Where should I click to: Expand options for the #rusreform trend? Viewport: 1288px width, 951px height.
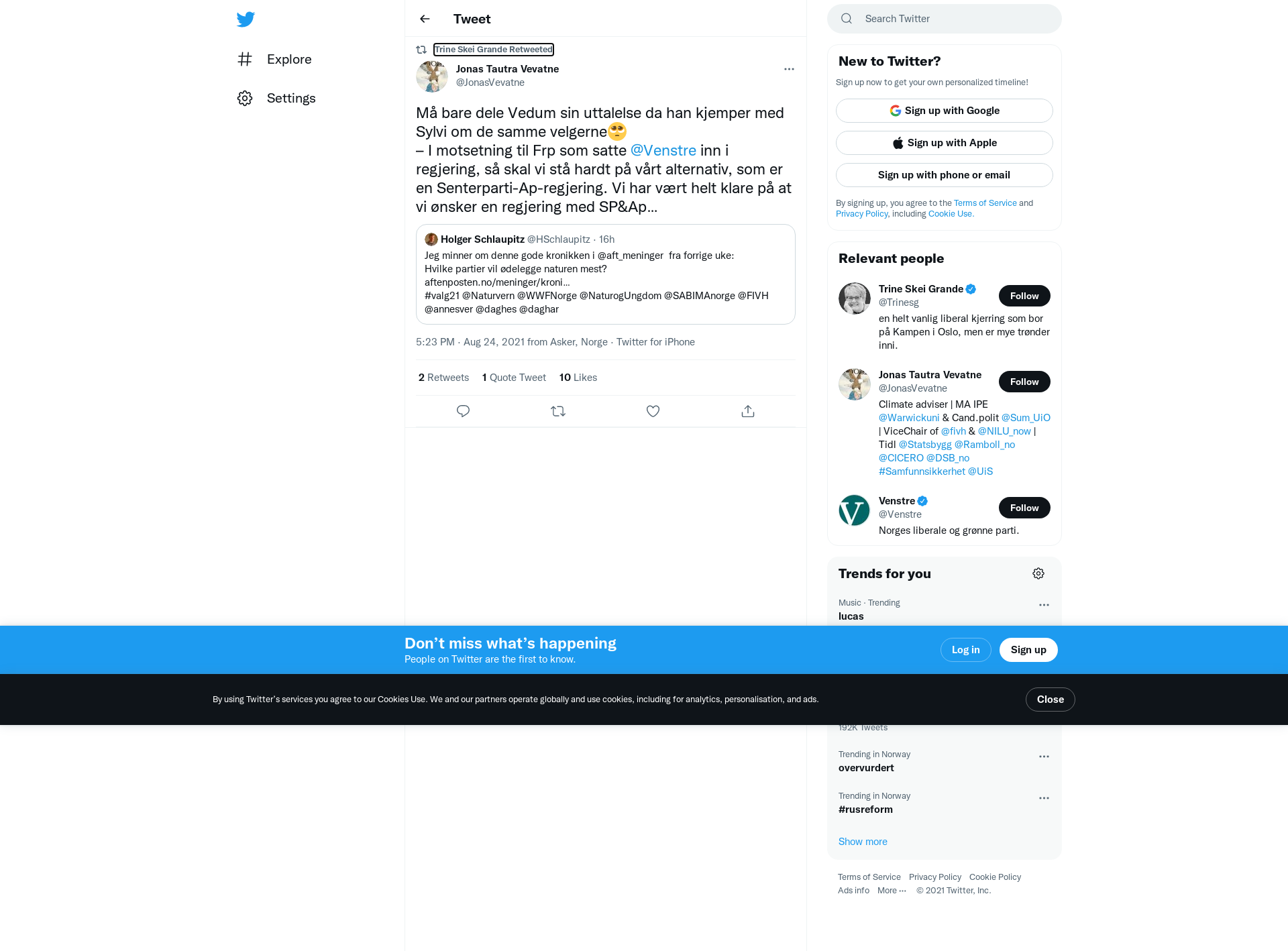[x=1044, y=798]
